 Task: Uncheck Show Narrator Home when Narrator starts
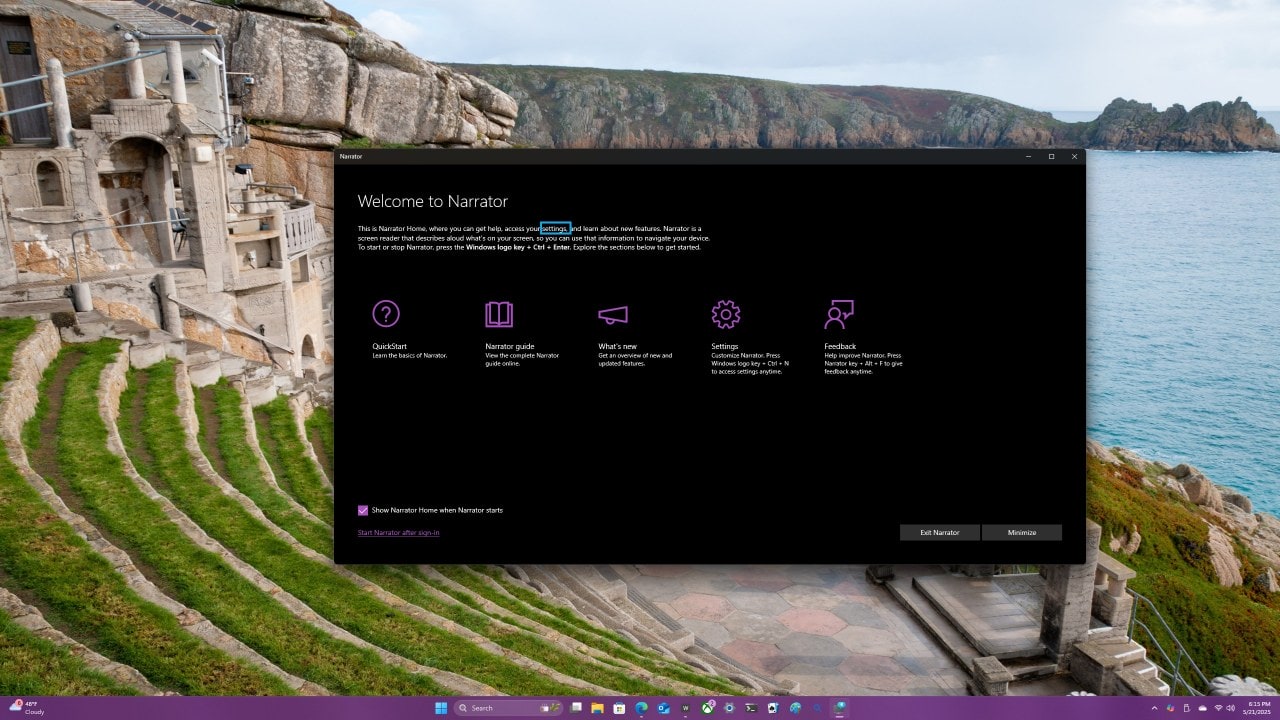point(363,510)
